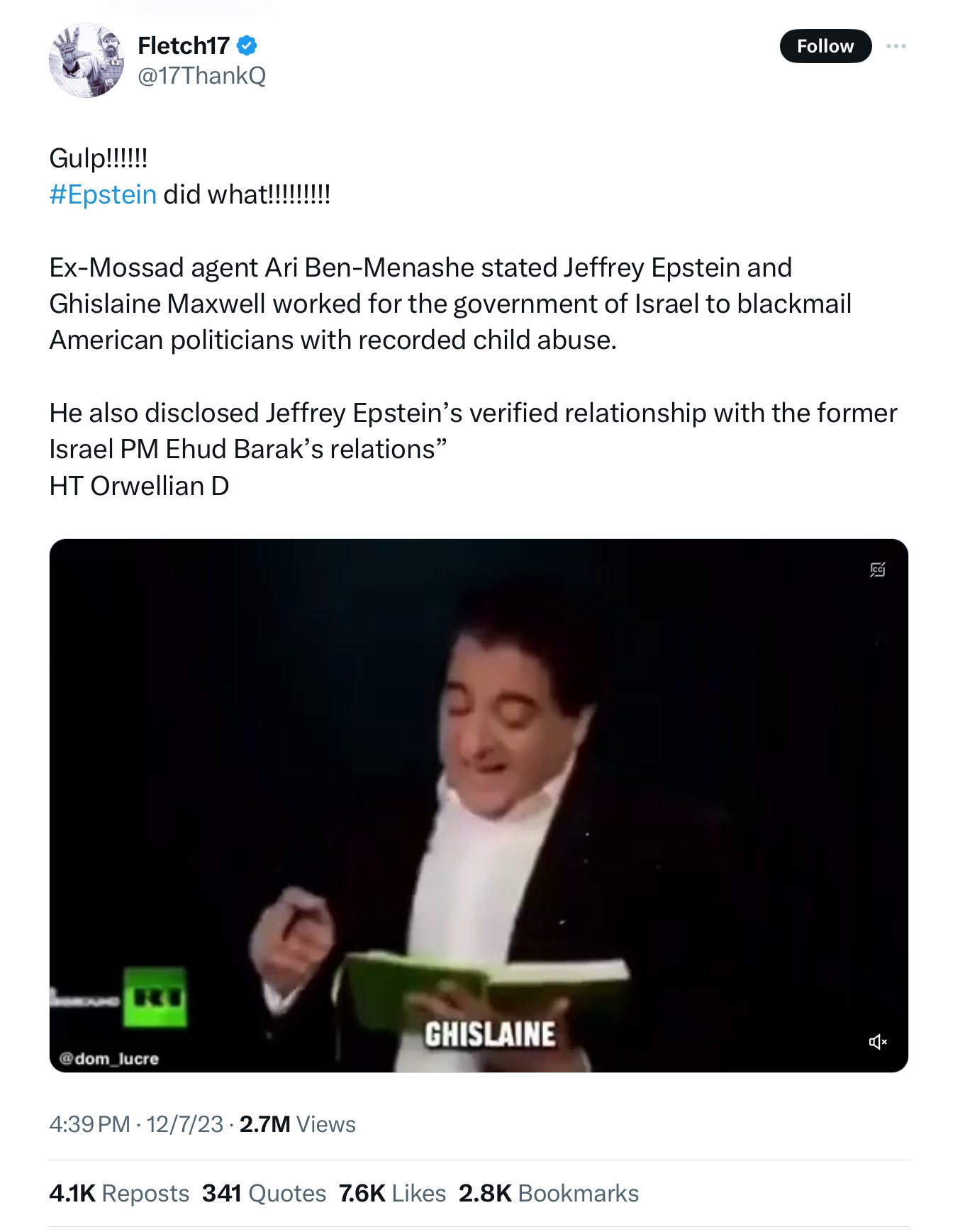Toggle video captions icon
This screenshot has height=1232, width=965.
tap(878, 570)
